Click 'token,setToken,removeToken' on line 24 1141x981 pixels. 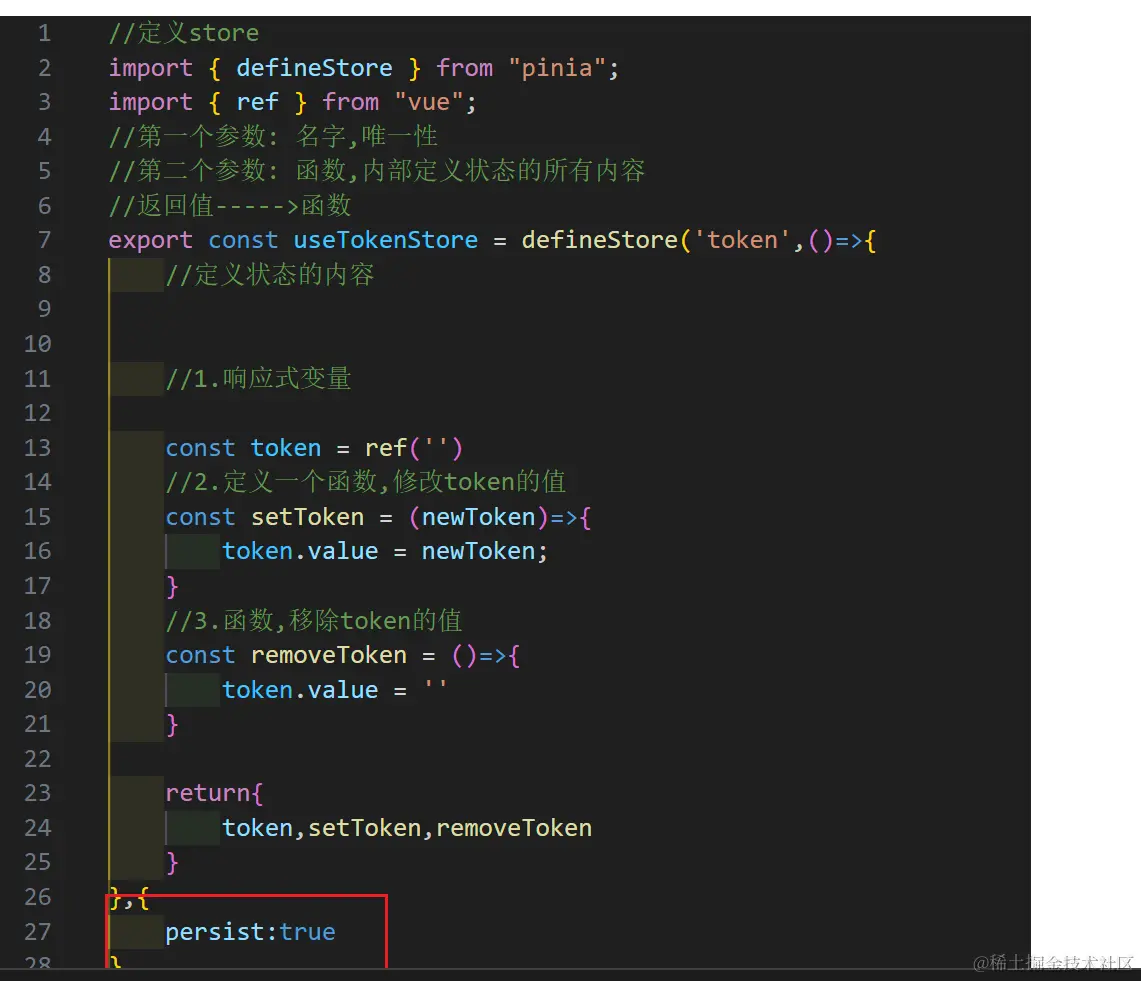click(407, 827)
